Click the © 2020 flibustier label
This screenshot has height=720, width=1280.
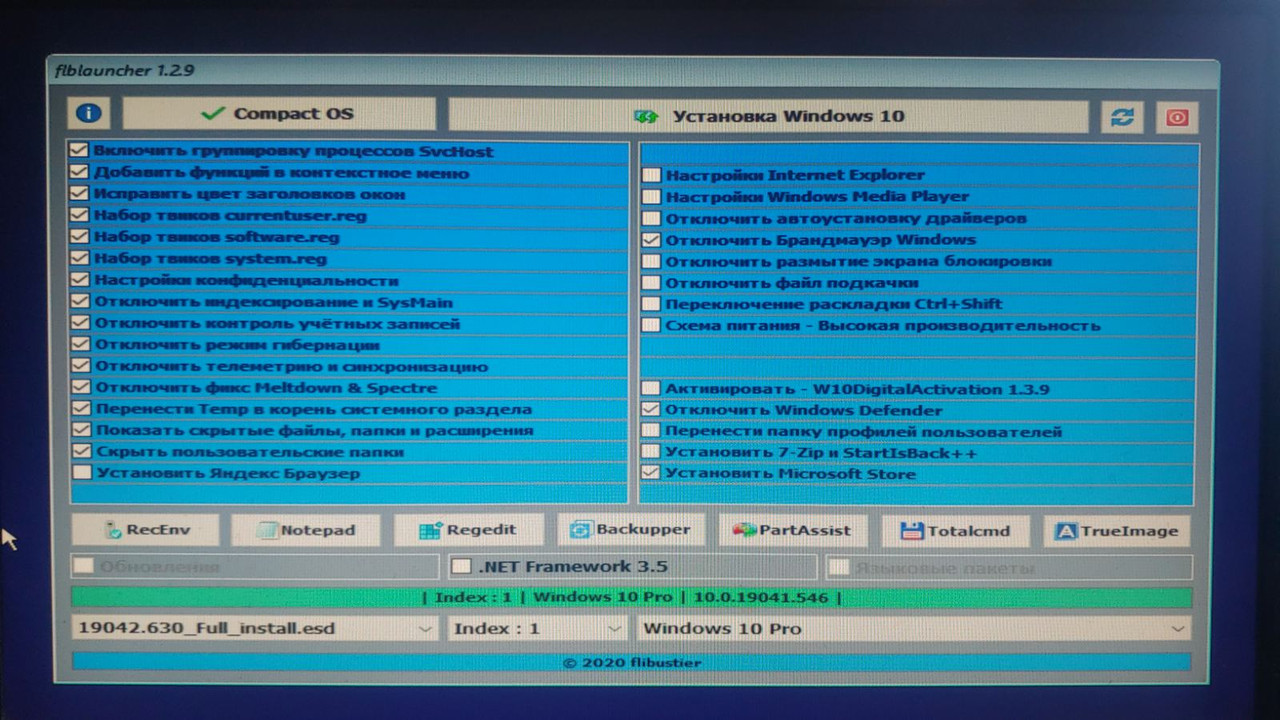click(x=632, y=662)
